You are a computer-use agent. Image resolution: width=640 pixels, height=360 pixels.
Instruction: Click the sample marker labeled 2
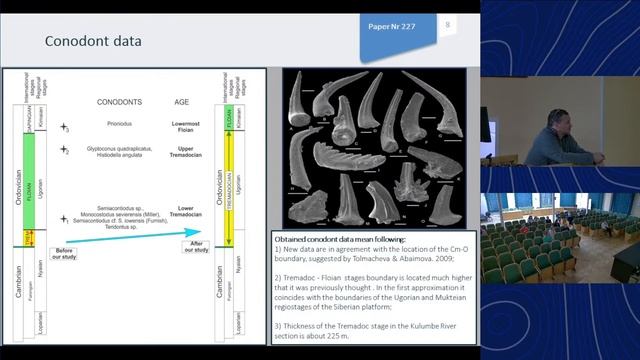click(x=64, y=150)
